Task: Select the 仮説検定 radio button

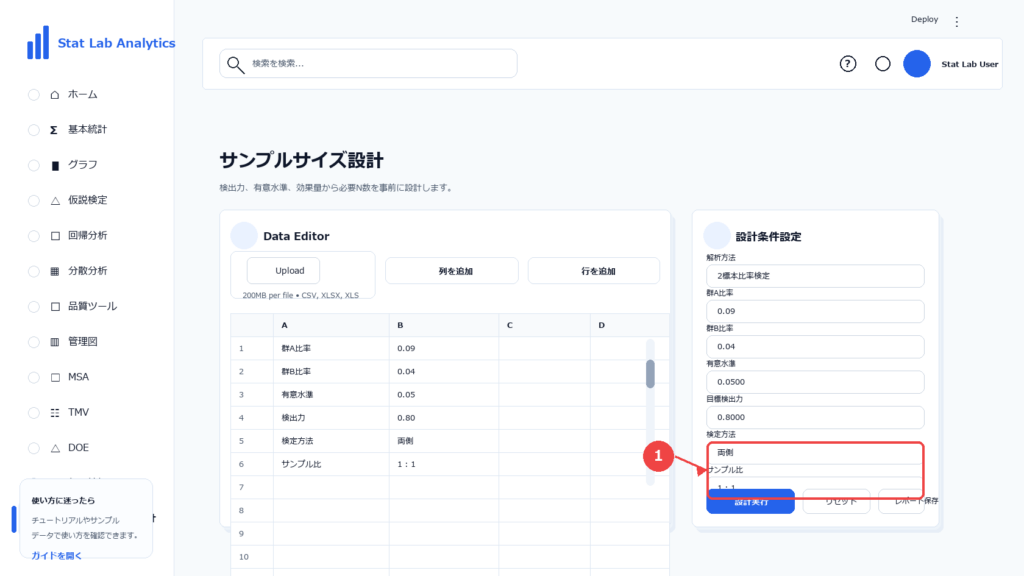Action: (x=34, y=200)
